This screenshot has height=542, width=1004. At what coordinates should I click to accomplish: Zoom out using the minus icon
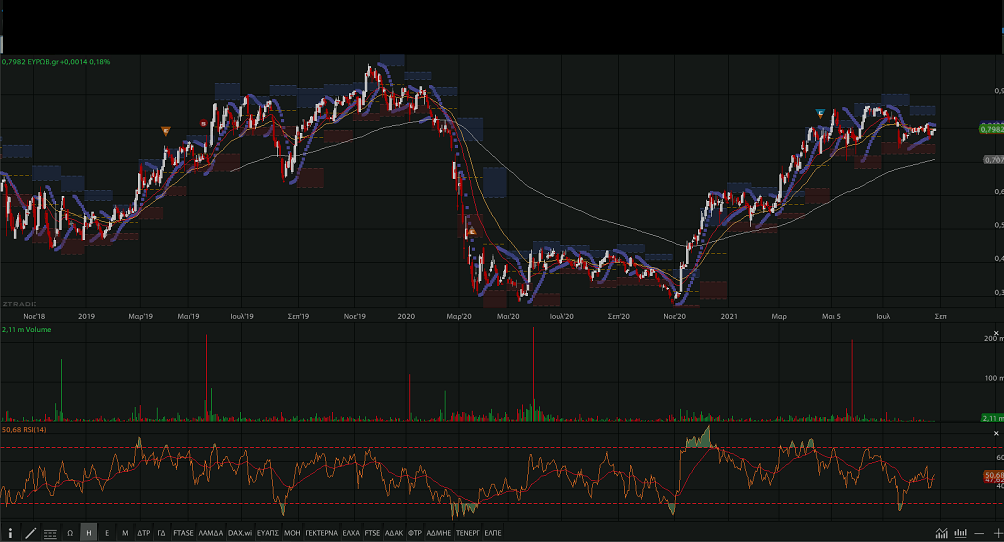(x=979, y=533)
